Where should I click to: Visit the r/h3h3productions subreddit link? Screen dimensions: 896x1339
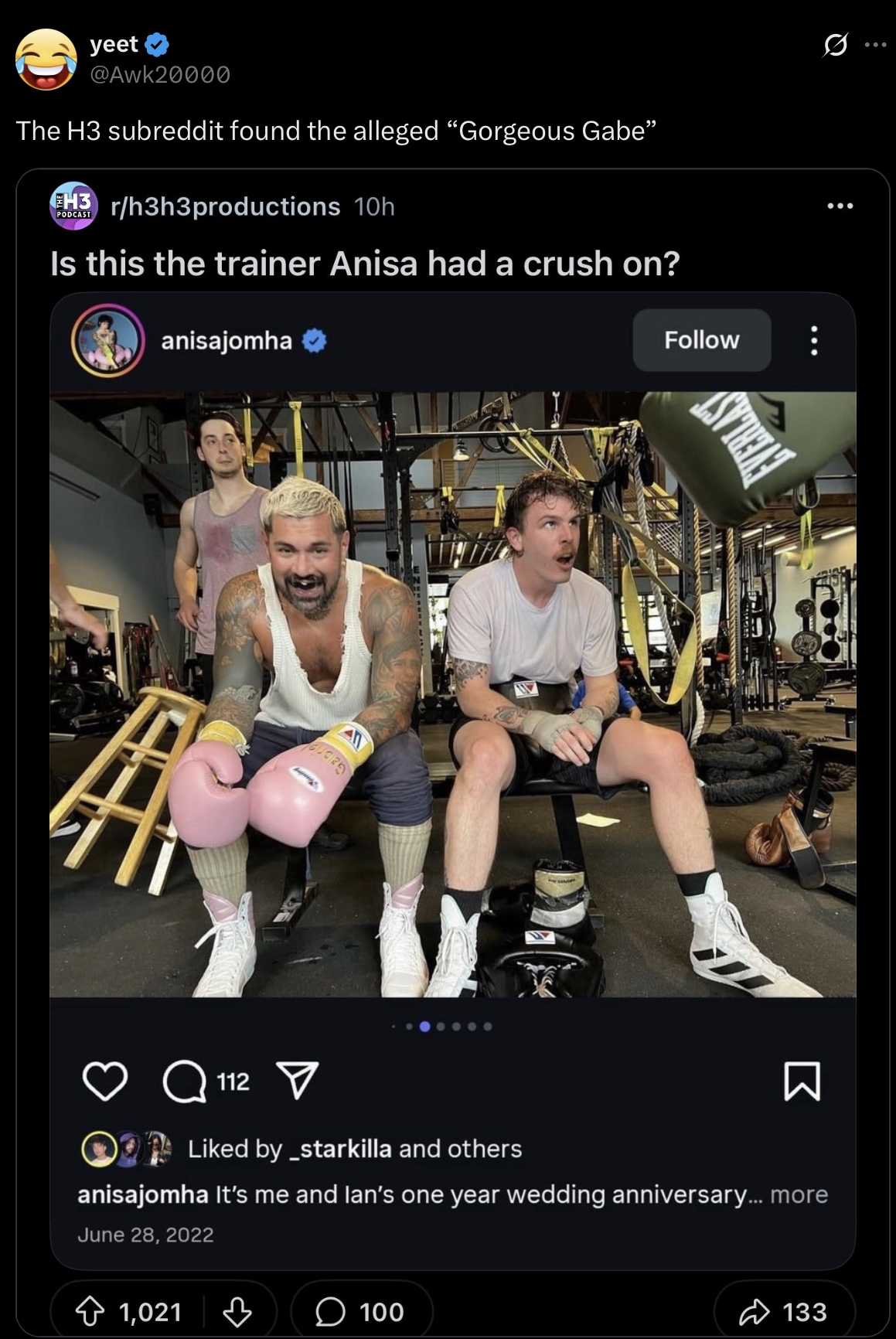tap(226, 206)
